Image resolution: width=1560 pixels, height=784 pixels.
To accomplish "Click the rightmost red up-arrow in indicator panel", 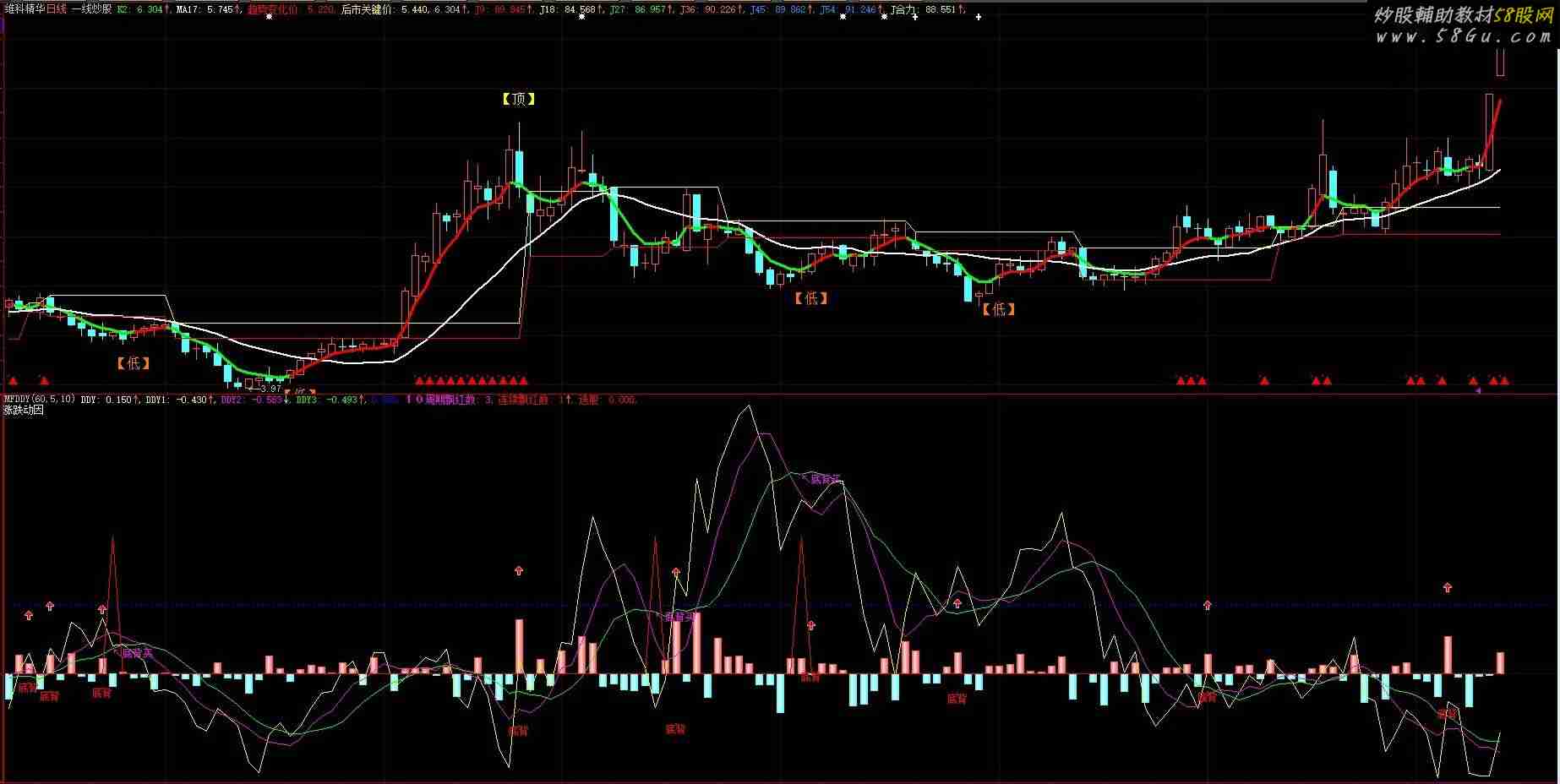I will 1448,587.
